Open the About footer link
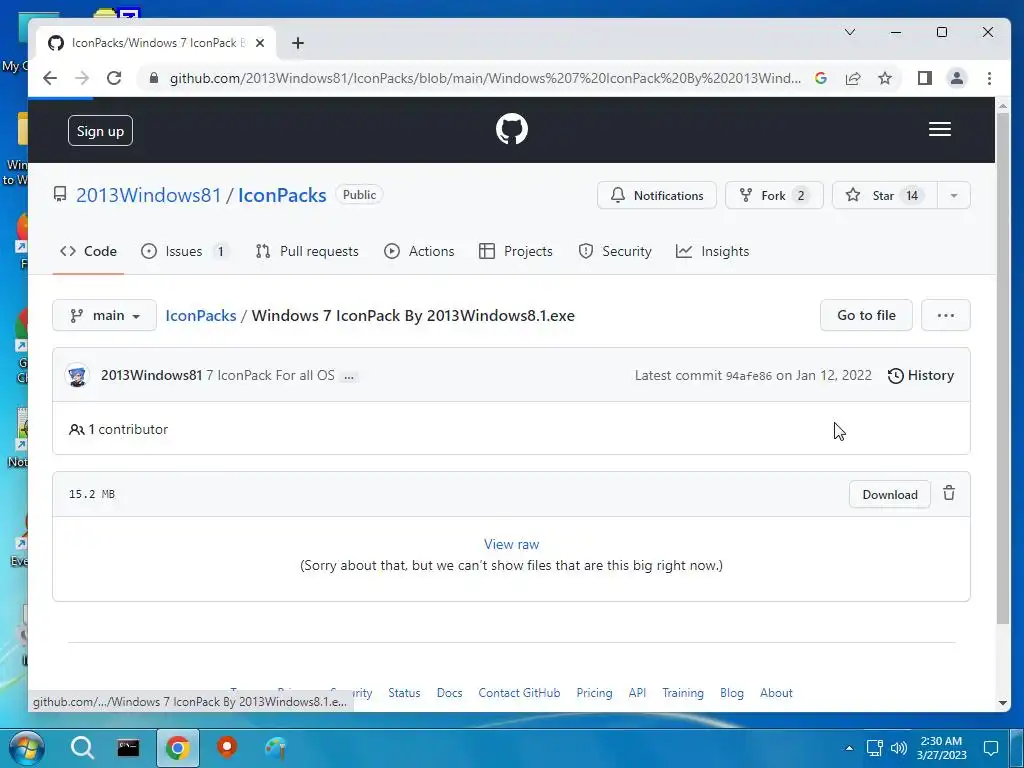The image size is (1024, 768). point(776,693)
